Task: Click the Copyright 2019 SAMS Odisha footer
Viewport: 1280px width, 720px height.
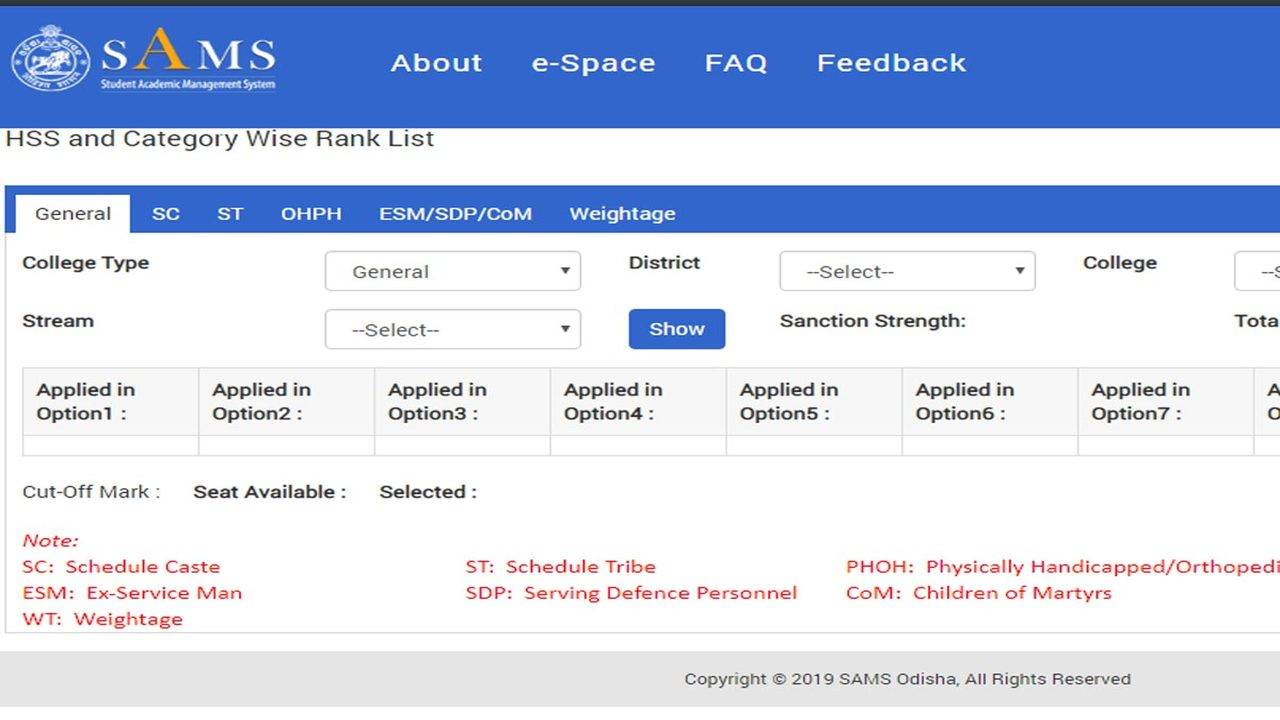Action: click(x=908, y=679)
